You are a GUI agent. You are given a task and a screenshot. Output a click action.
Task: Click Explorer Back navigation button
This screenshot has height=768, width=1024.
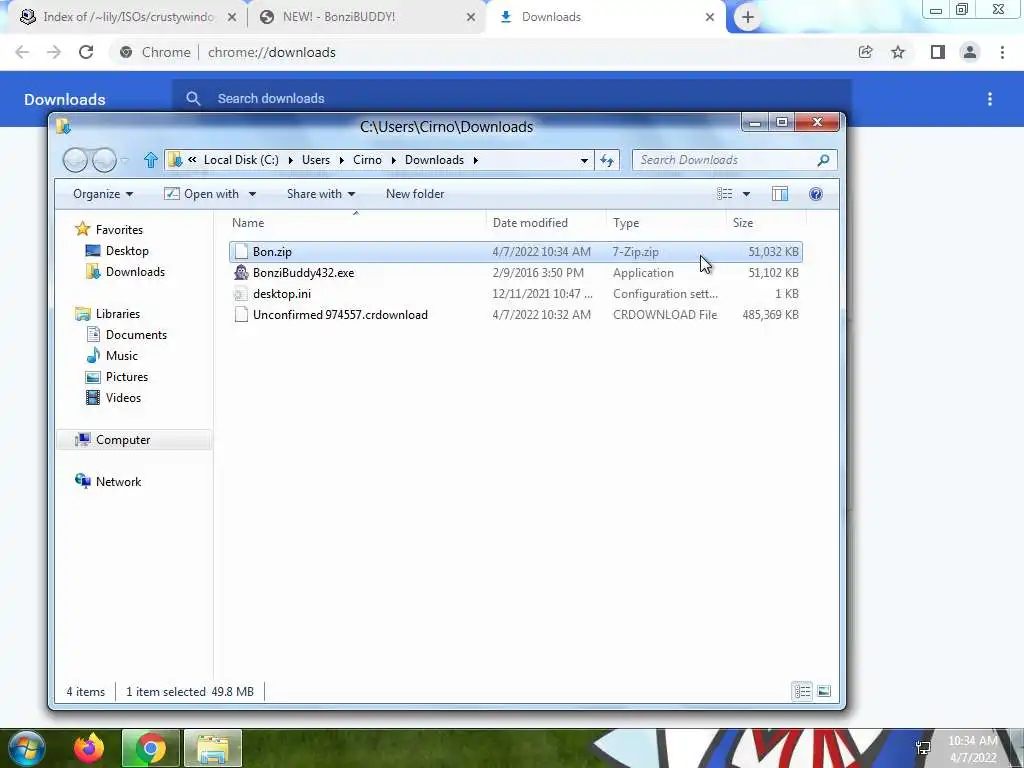pyautogui.click(x=75, y=160)
